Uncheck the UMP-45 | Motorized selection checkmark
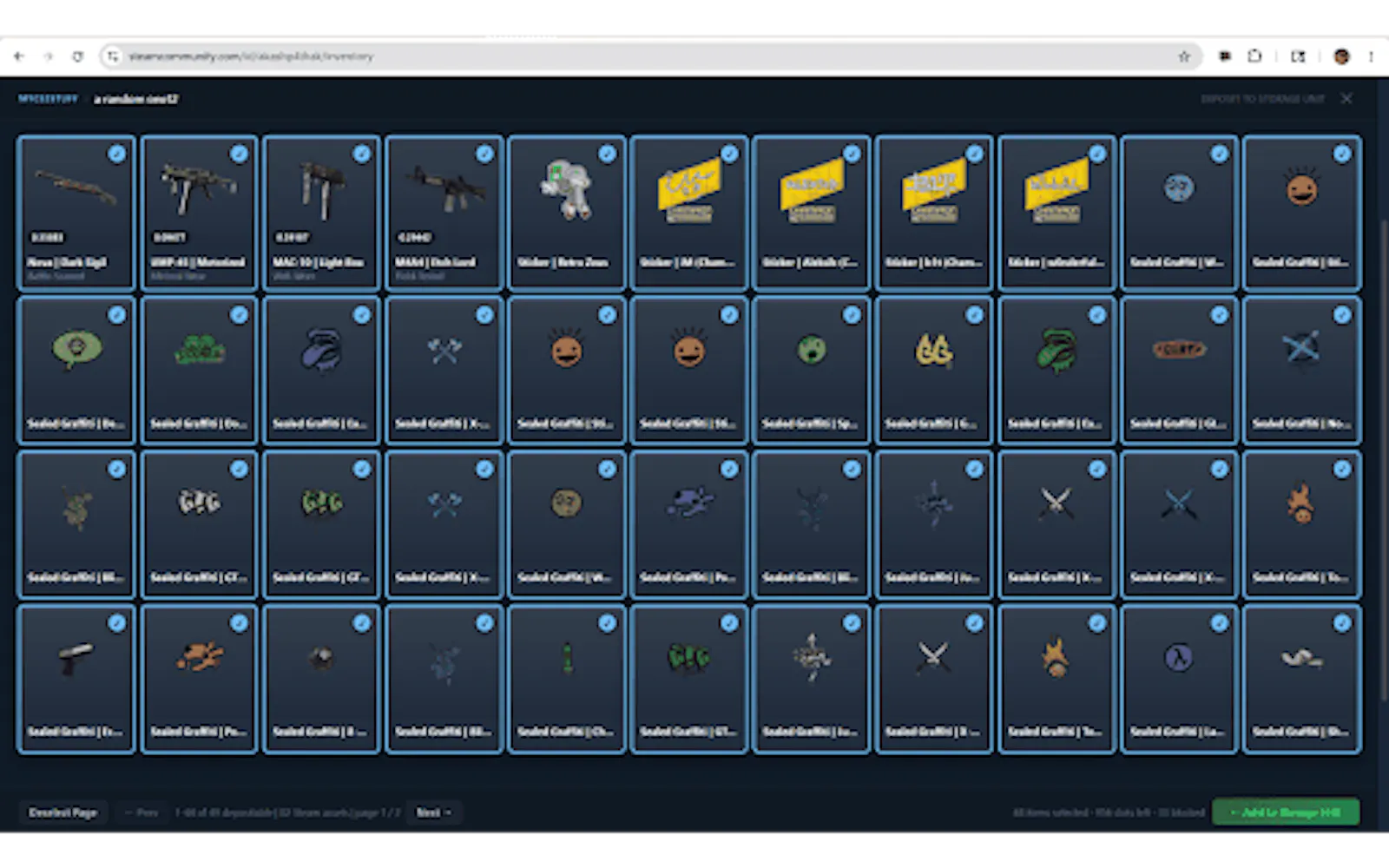The image size is (1389, 868). [x=239, y=154]
